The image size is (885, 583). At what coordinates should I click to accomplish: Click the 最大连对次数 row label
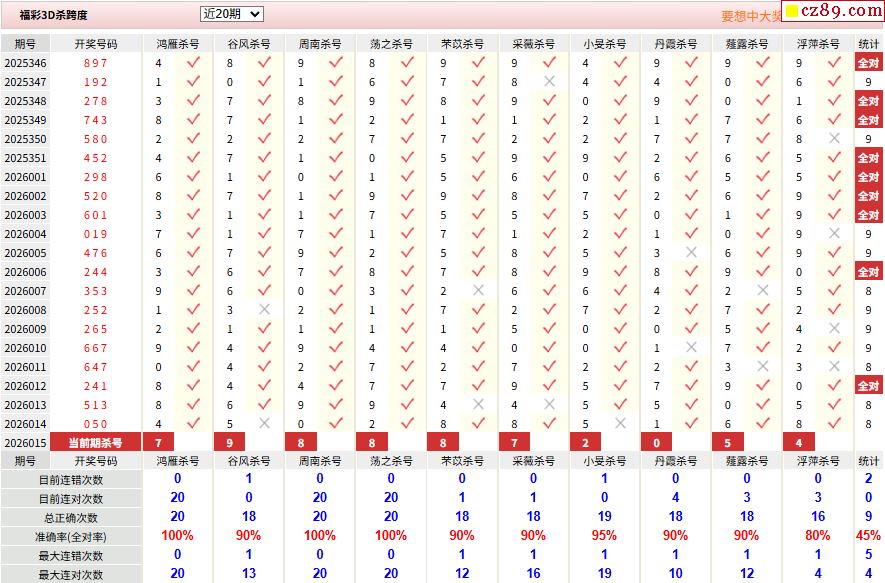click(x=71, y=575)
